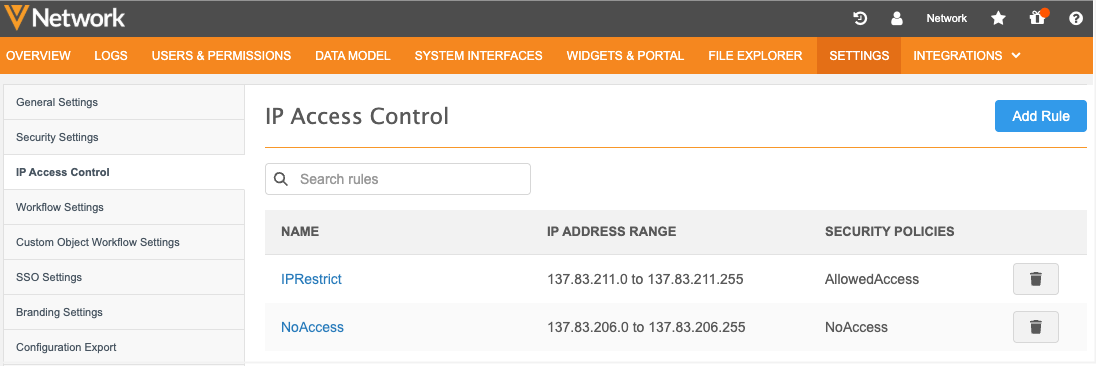Open SSO Settings in the sidebar
The image size is (1096, 366).
point(124,277)
